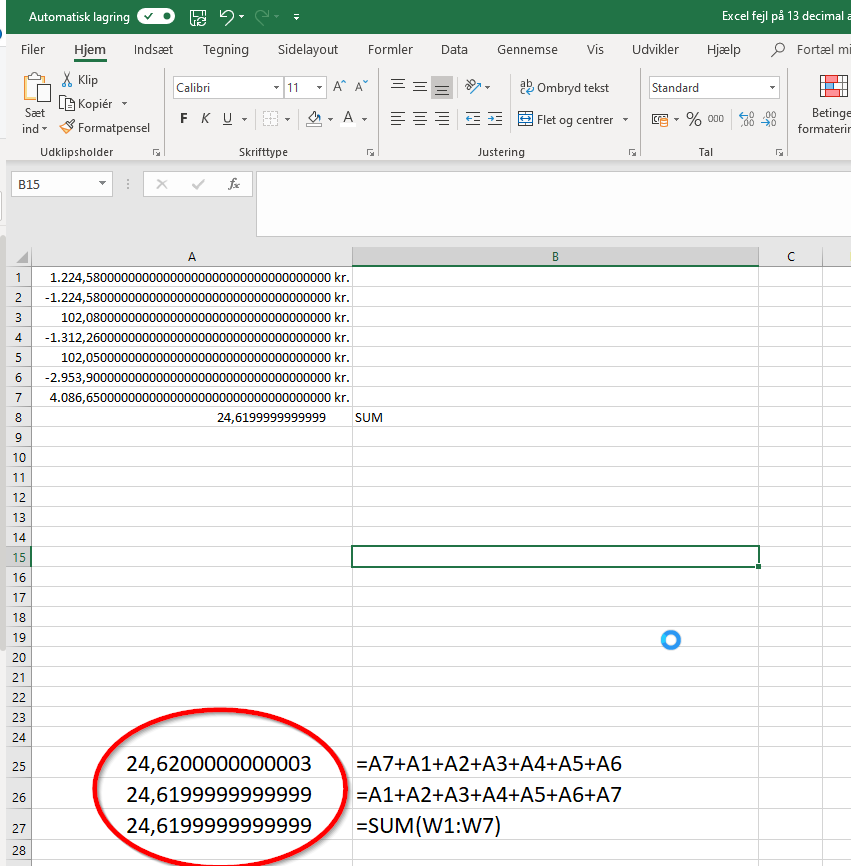Image resolution: width=851 pixels, height=866 pixels.
Task: Click the decrease font size icon
Action: tap(361, 87)
